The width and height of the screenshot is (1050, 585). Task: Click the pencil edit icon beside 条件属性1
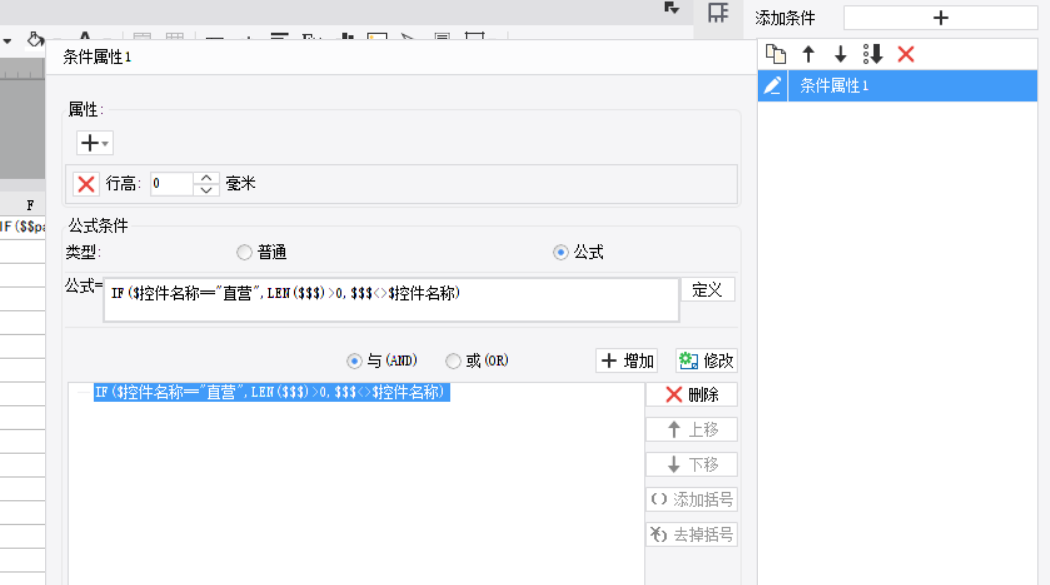pos(773,86)
